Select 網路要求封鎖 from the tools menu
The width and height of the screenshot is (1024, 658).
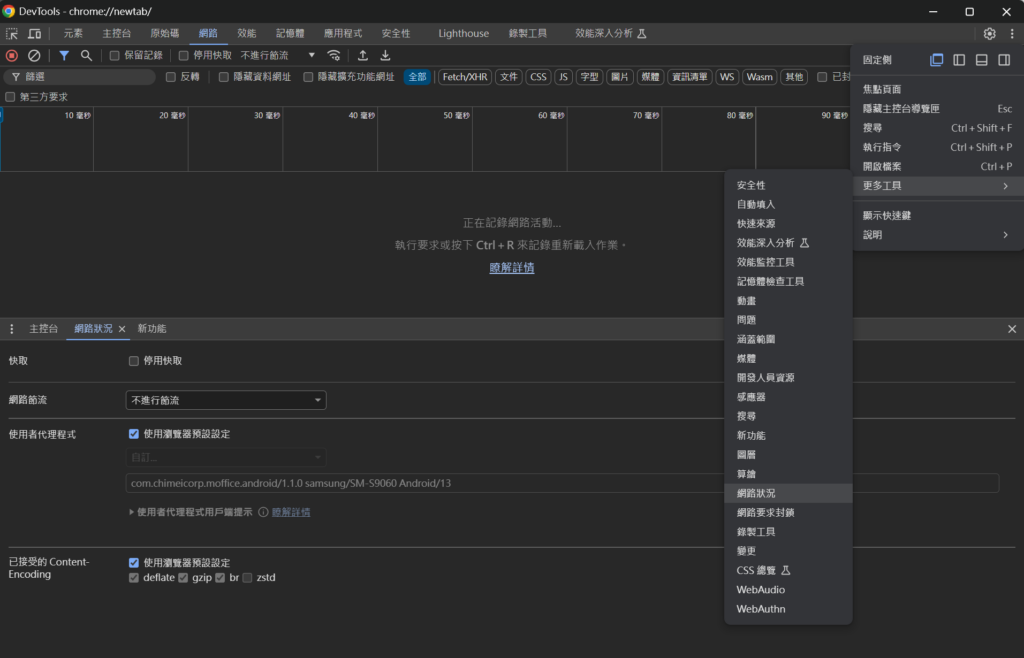tap(788, 513)
